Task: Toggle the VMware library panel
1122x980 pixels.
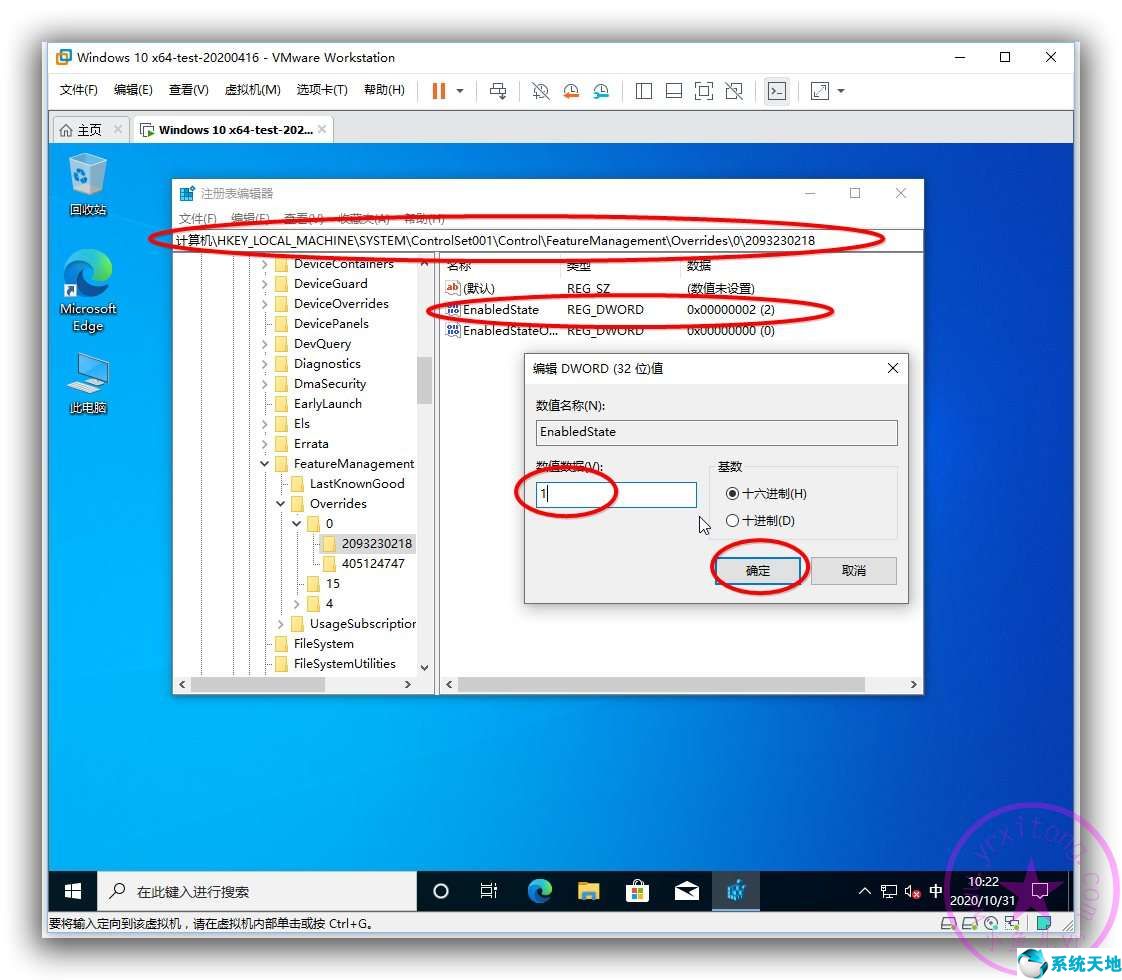Action: (x=643, y=91)
